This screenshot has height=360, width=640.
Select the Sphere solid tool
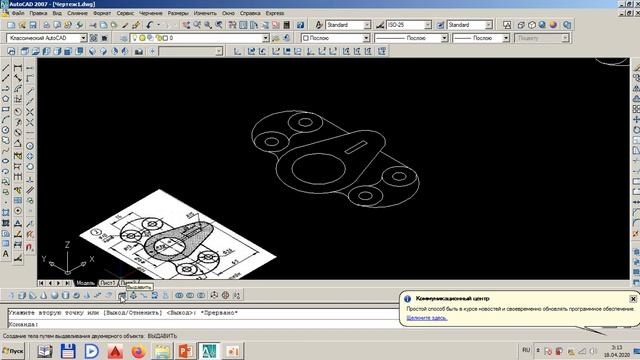pos(54,296)
